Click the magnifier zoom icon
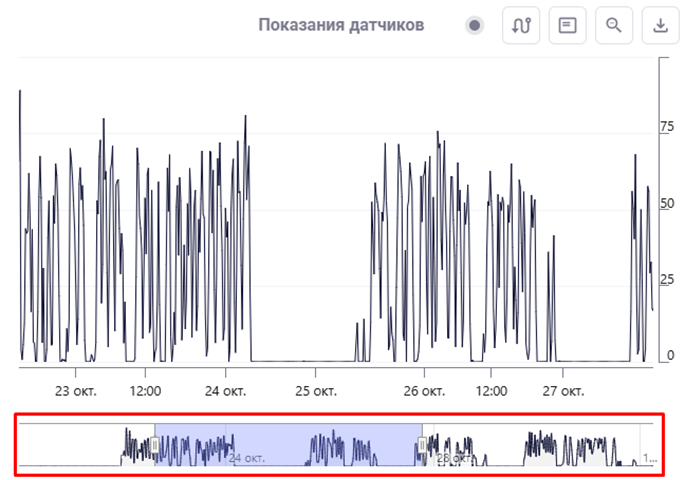 [613, 26]
